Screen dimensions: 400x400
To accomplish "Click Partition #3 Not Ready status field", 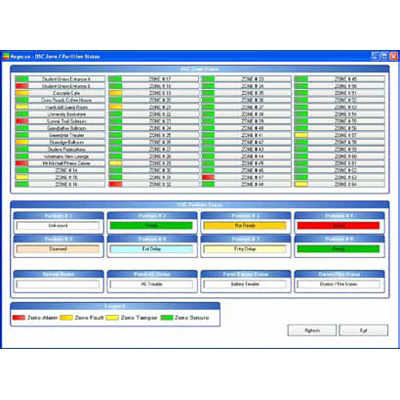I will tap(245, 226).
